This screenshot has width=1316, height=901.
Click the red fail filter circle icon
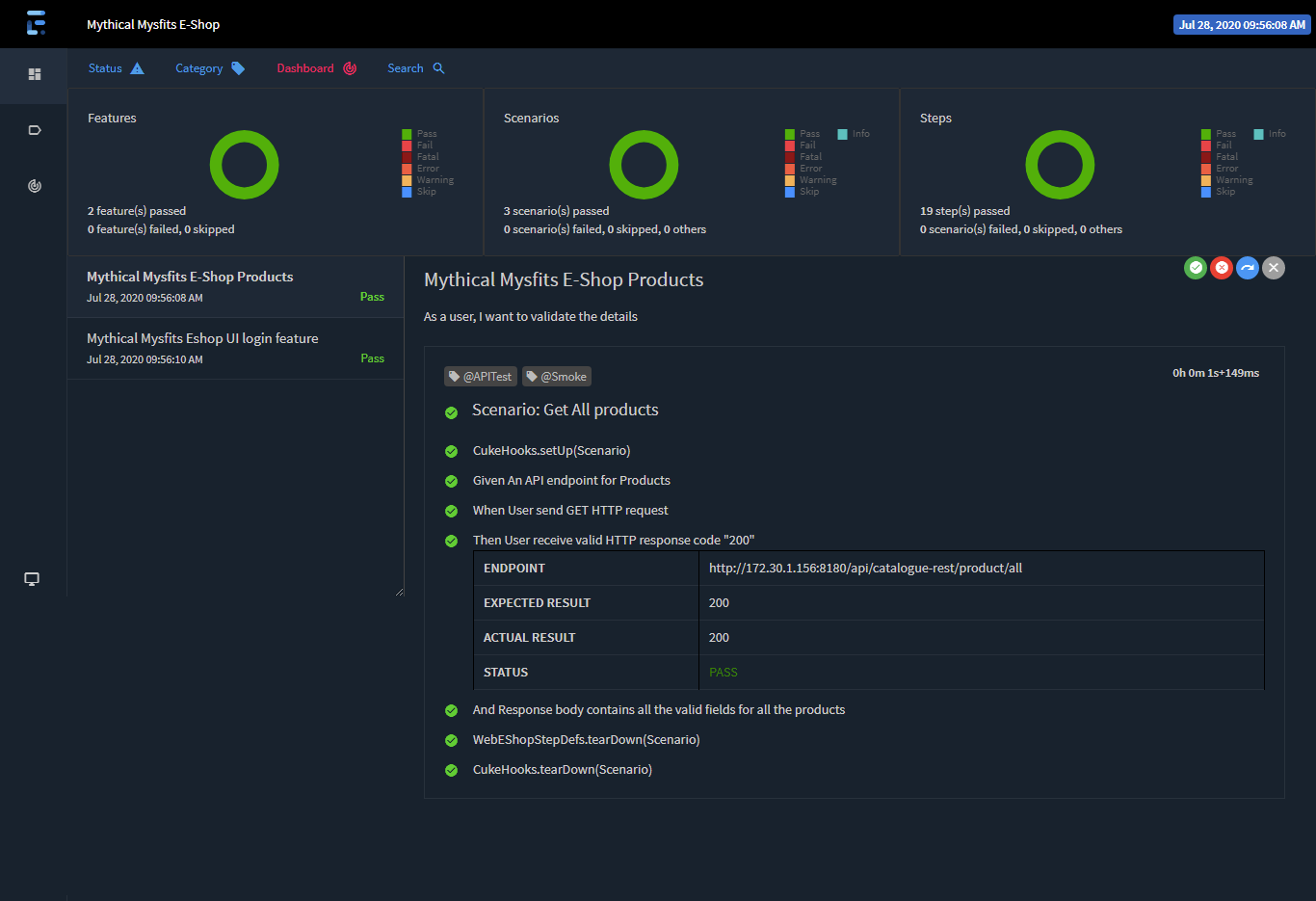[1222, 268]
